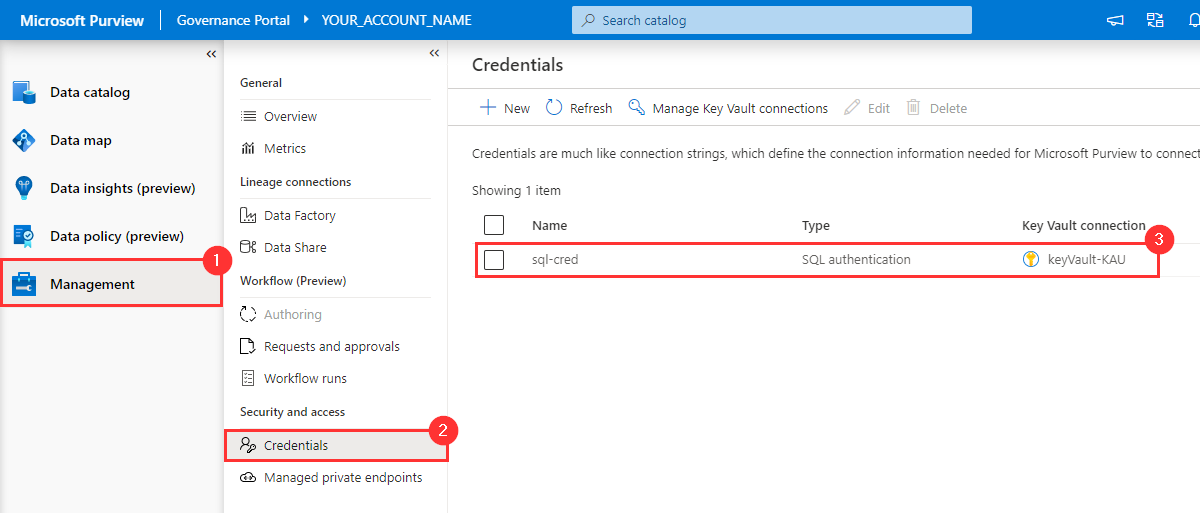Click the Authoring icon
This screenshot has width=1200, height=513.
pyautogui.click(x=248, y=314)
